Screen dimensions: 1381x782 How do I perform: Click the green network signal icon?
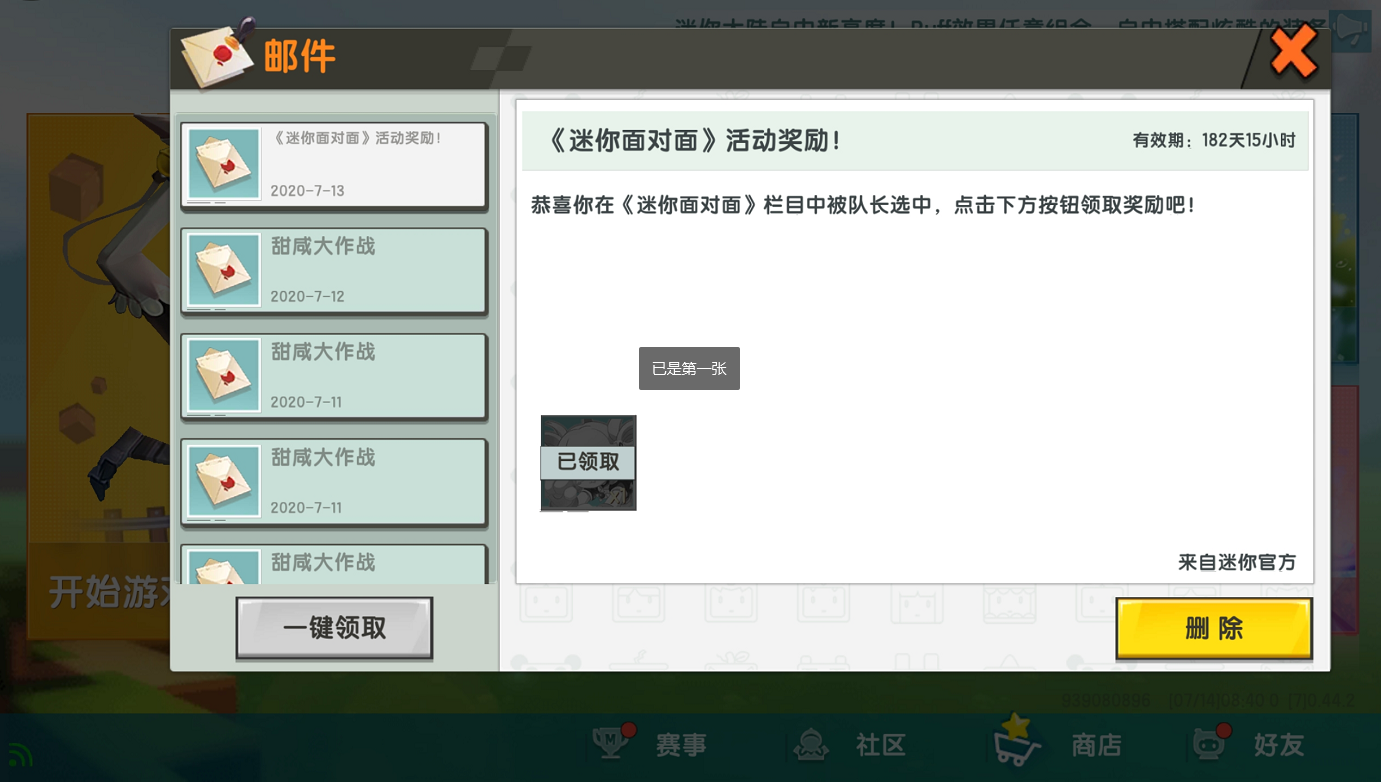pyautogui.click(x=19, y=753)
